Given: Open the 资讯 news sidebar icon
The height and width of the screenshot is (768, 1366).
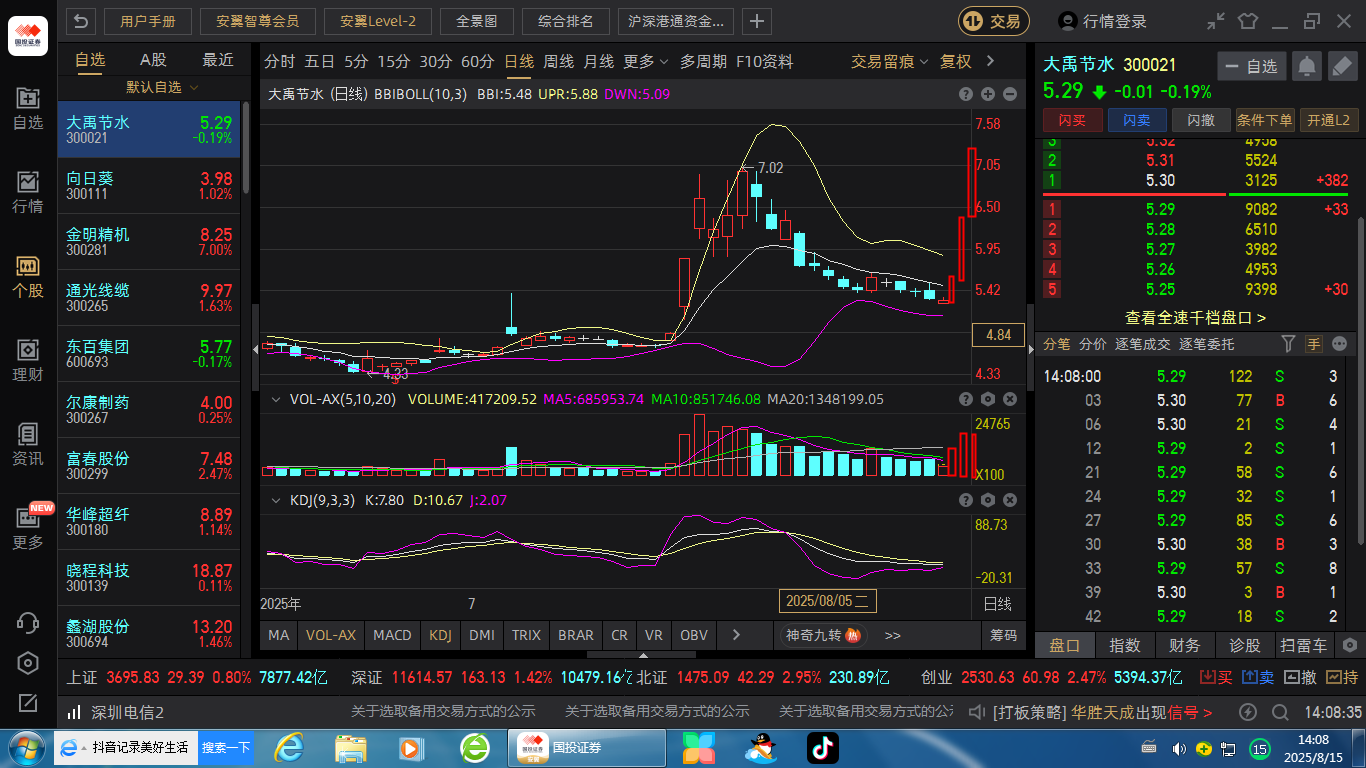Looking at the screenshot, I should [28, 445].
